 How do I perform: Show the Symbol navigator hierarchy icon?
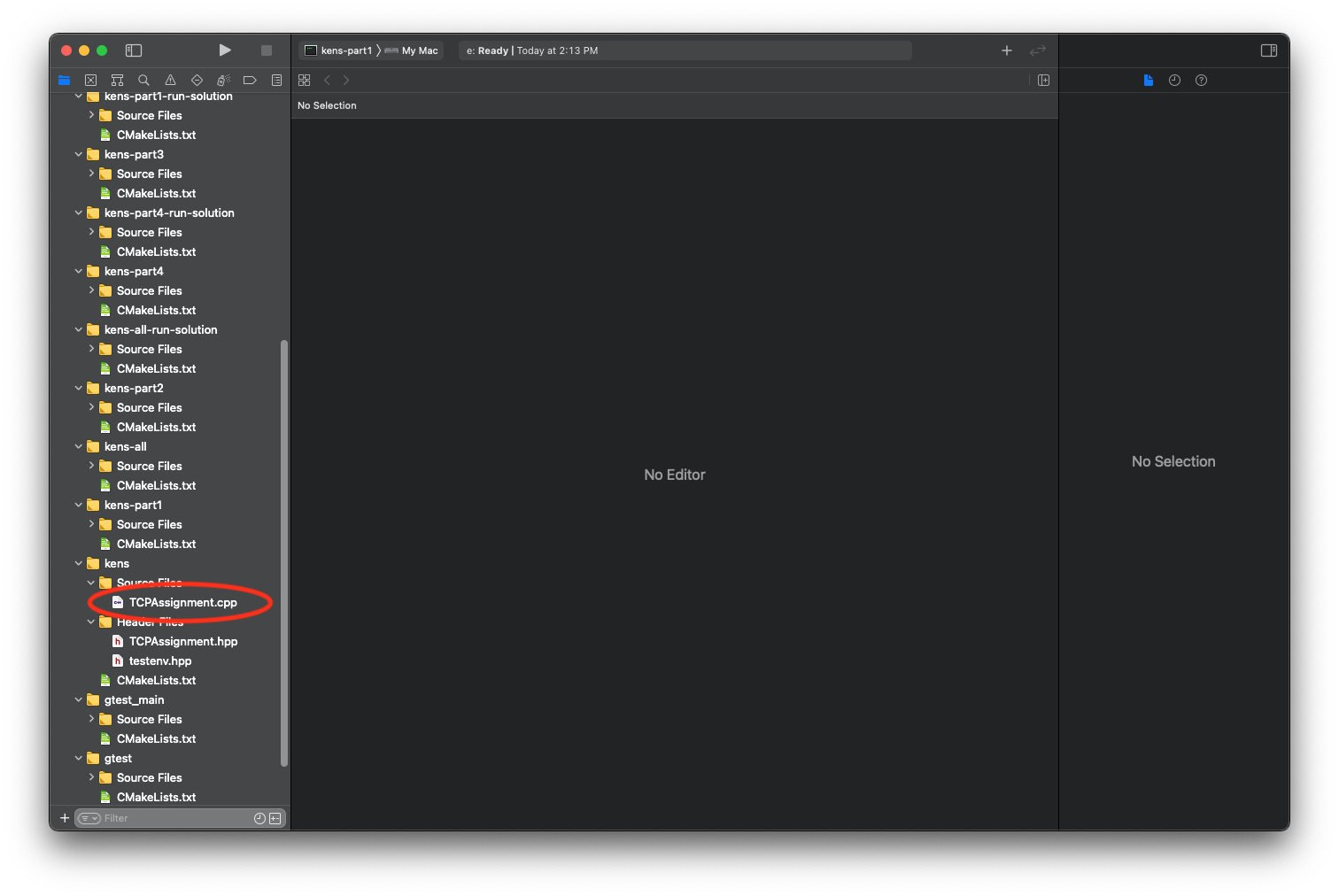117,80
